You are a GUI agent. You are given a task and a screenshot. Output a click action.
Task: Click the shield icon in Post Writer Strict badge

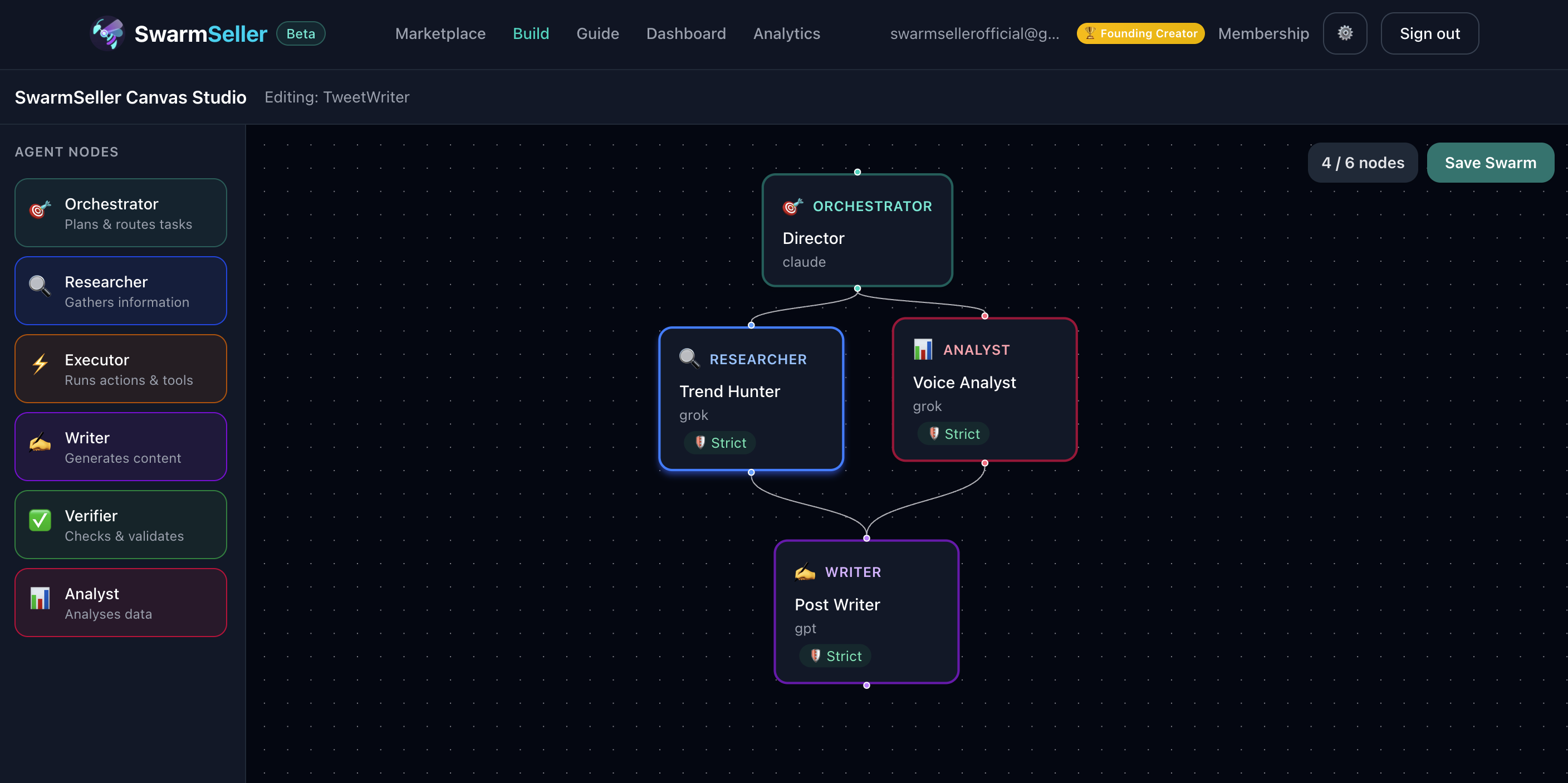pos(816,655)
